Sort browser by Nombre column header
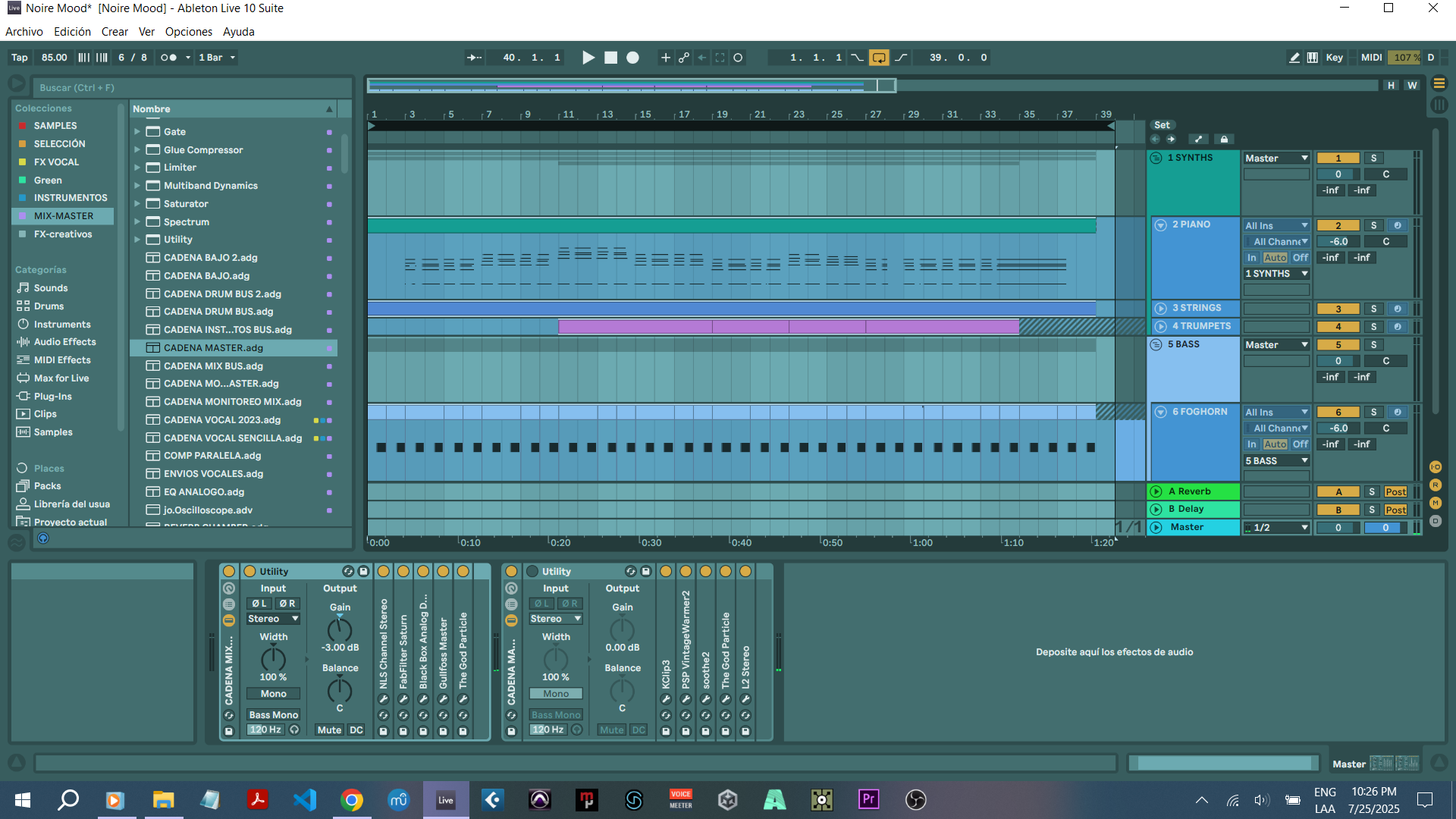Screen dimensions: 1456x819 [x=233, y=109]
